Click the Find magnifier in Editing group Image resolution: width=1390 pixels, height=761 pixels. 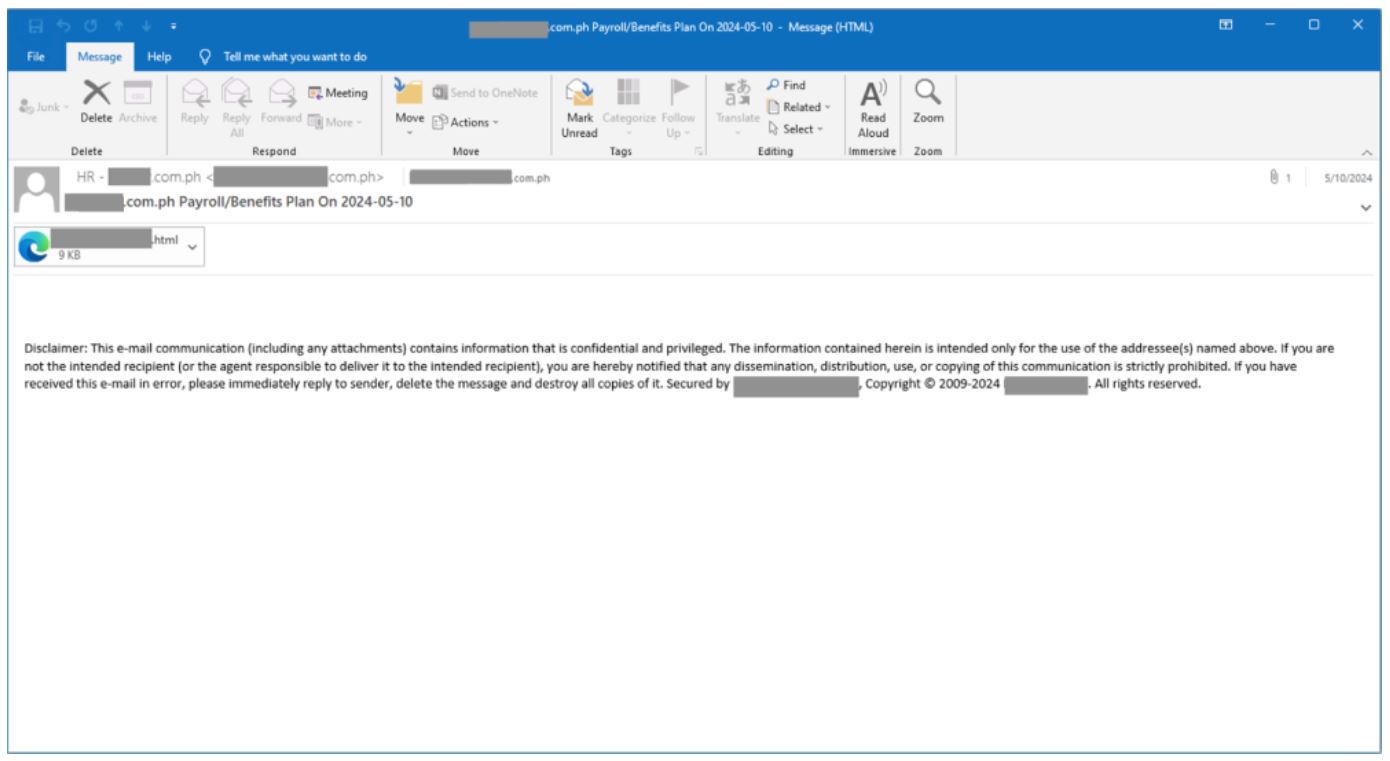point(773,85)
